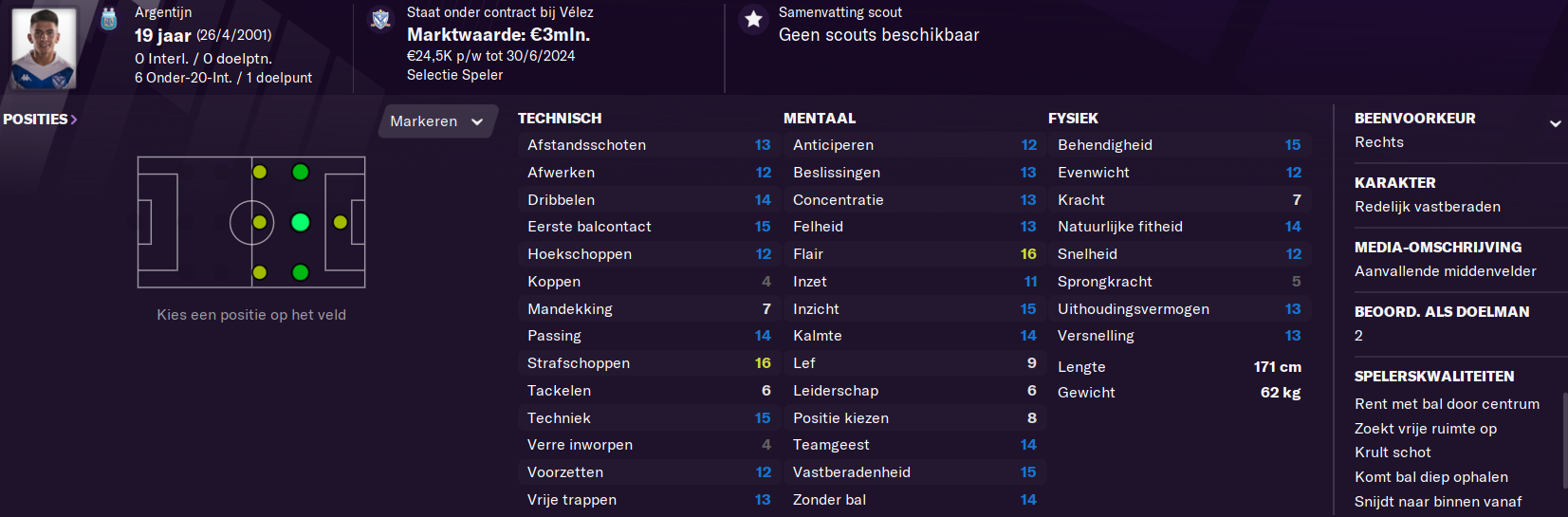1568x517 pixels.
Task: Open the Technisch attributes header
Action: click(x=560, y=119)
